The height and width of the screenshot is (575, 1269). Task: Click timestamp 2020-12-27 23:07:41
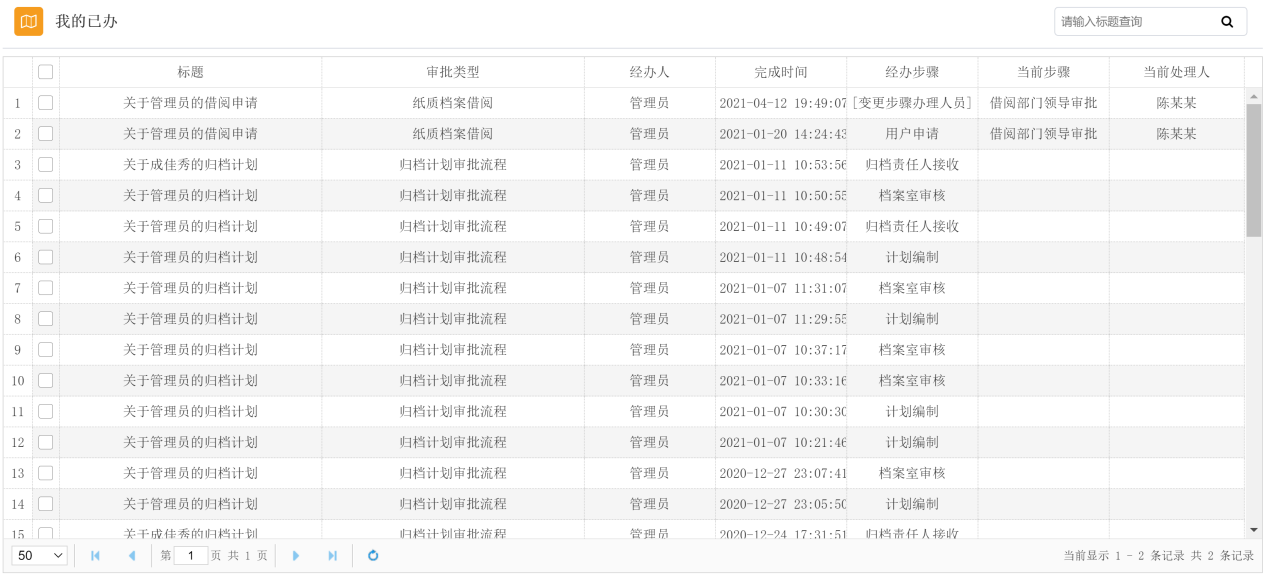pos(783,473)
